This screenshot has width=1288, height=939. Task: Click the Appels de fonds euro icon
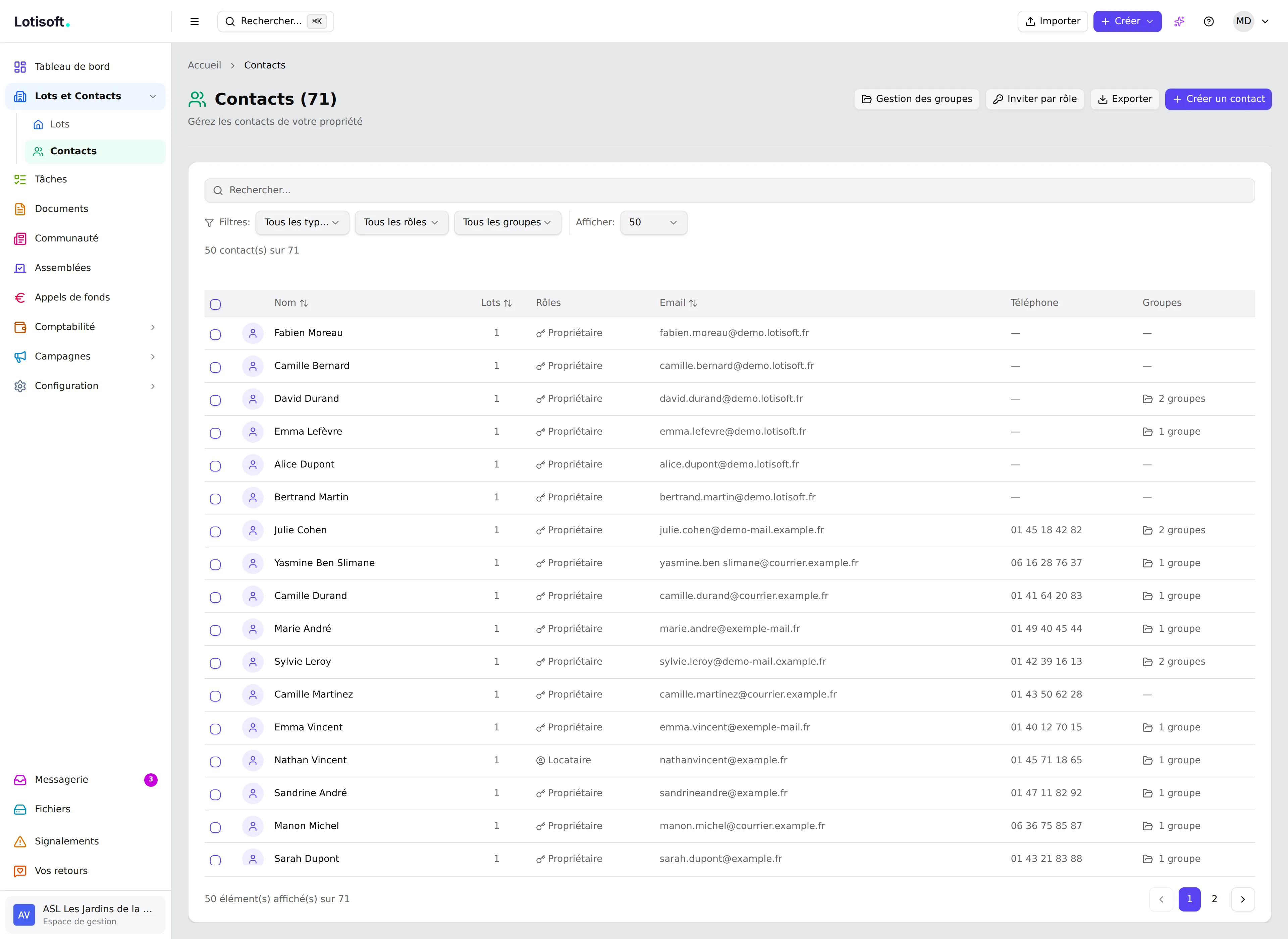pyautogui.click(x=20, y=297)
